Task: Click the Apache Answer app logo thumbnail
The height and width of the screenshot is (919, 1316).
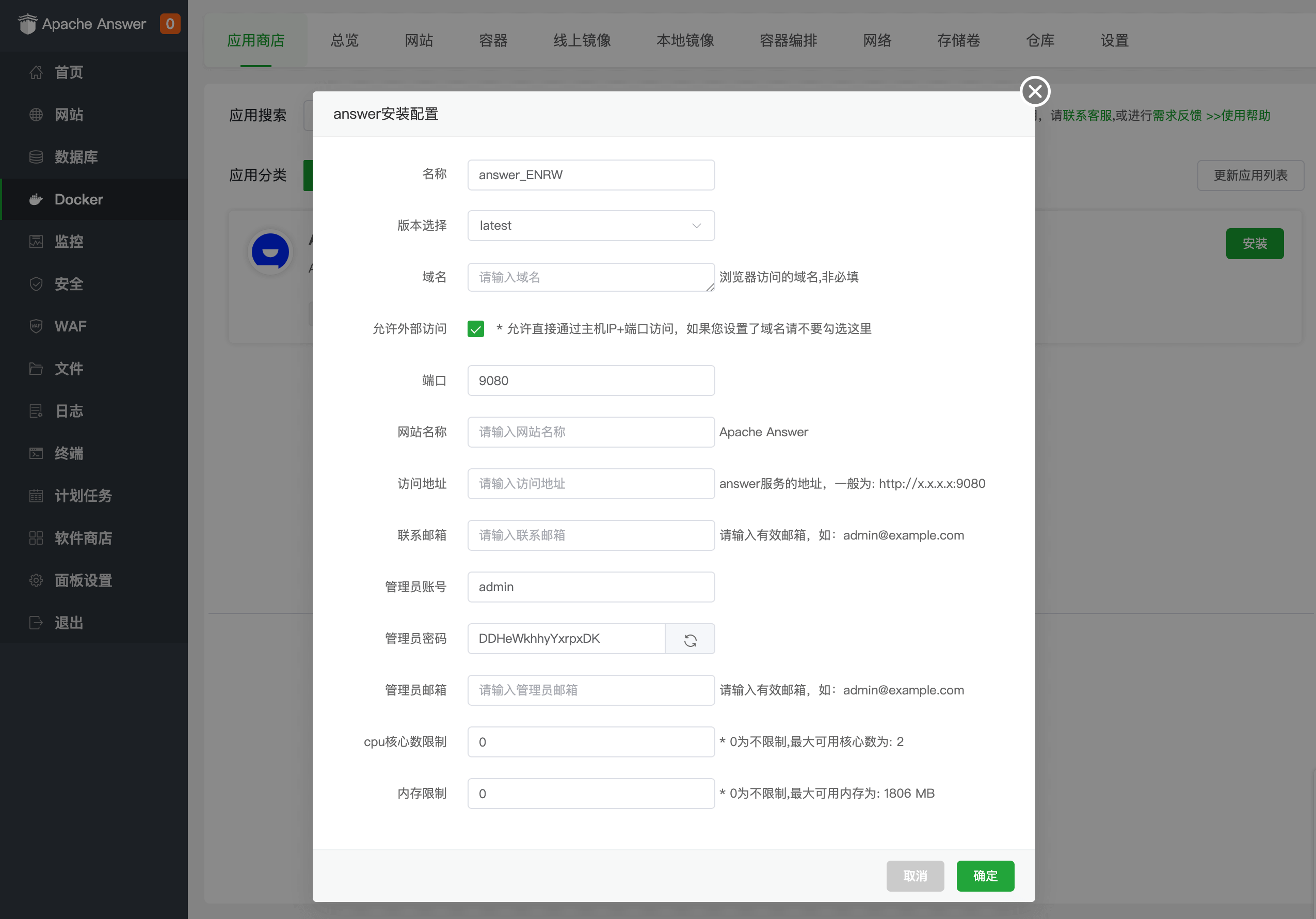Action: [x=270, y=251]
